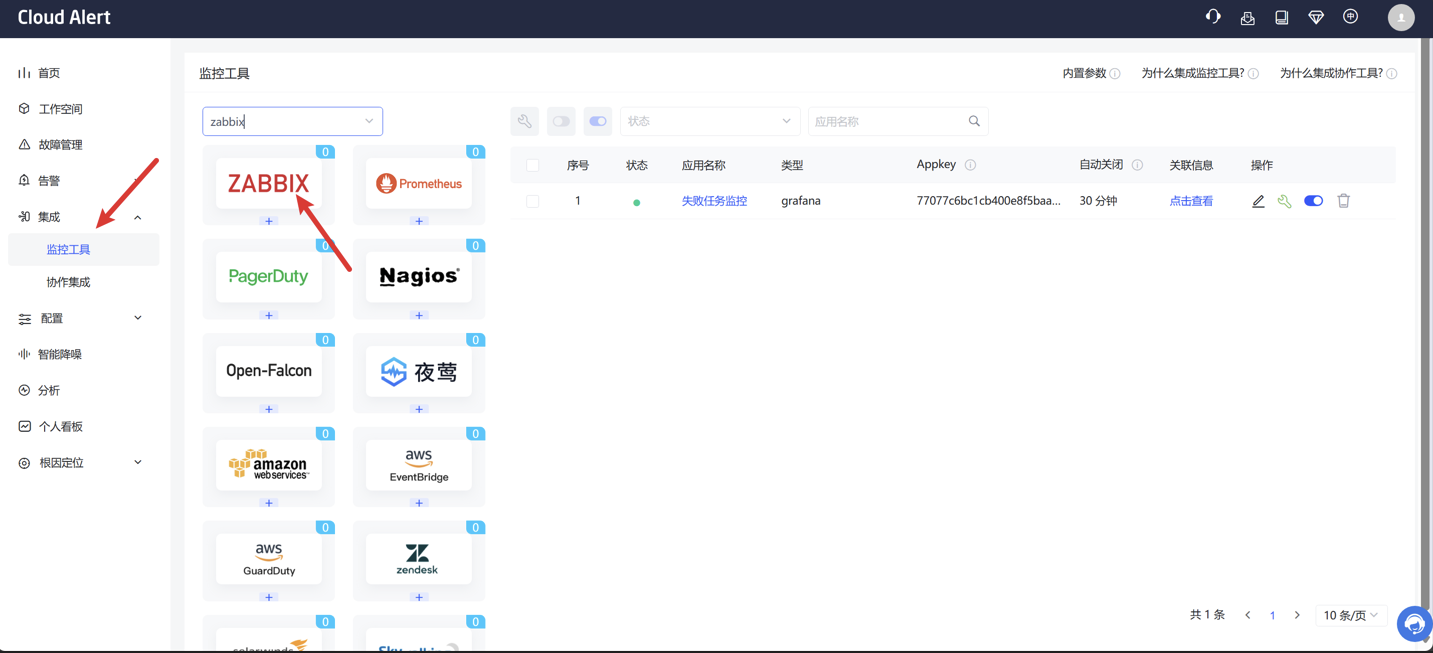Go to previous page arrow in pagination
The image size is (1433, 653).
pos(1248,615)
